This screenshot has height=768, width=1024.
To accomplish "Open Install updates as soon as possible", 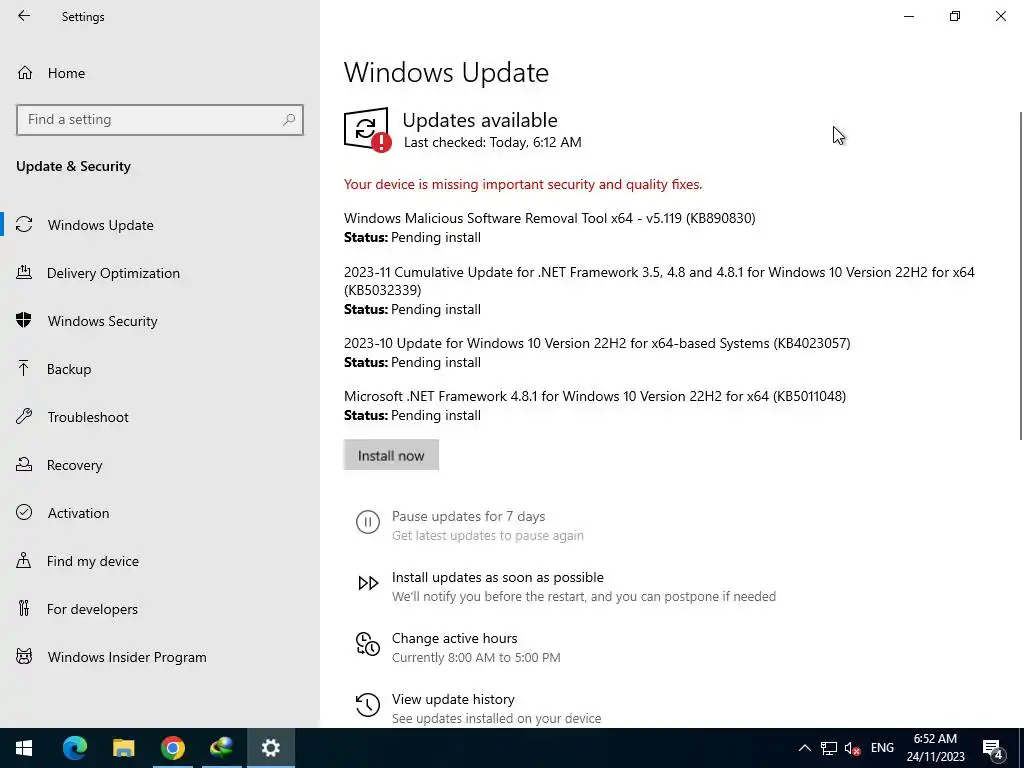I will point(566,586).
